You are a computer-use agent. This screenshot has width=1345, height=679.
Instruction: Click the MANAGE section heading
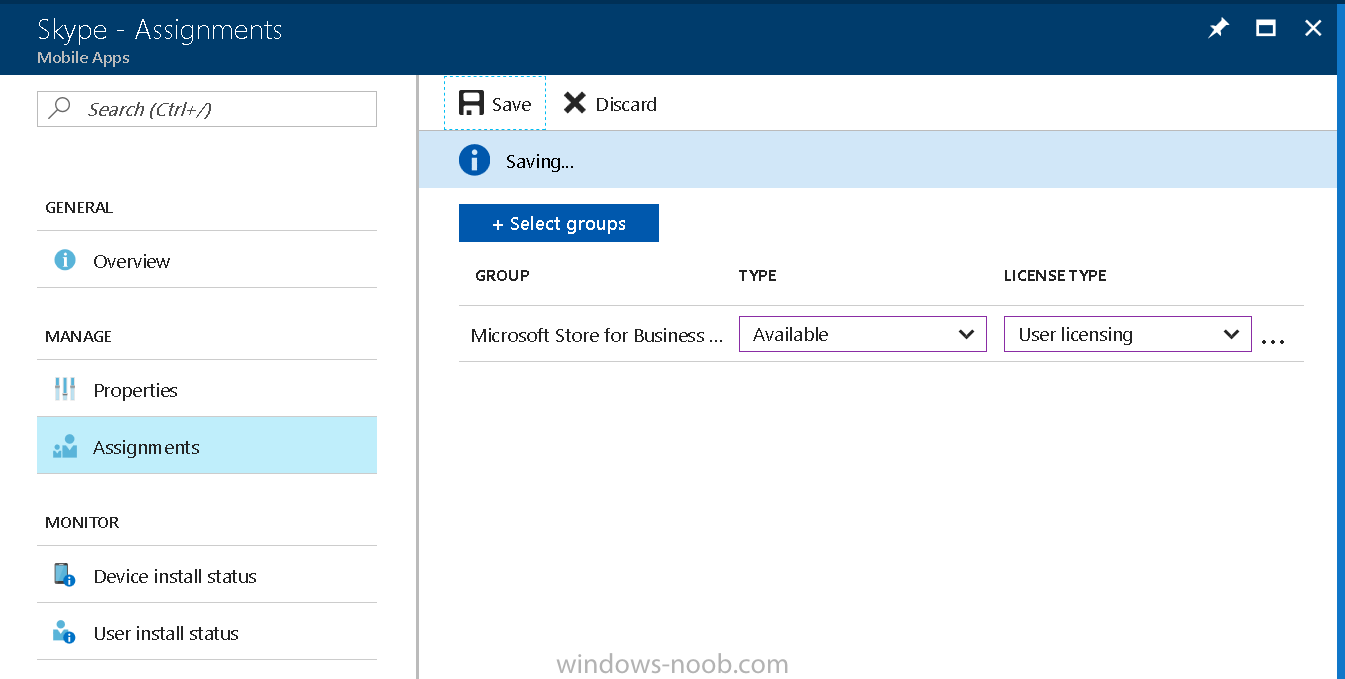pos(78,337)
